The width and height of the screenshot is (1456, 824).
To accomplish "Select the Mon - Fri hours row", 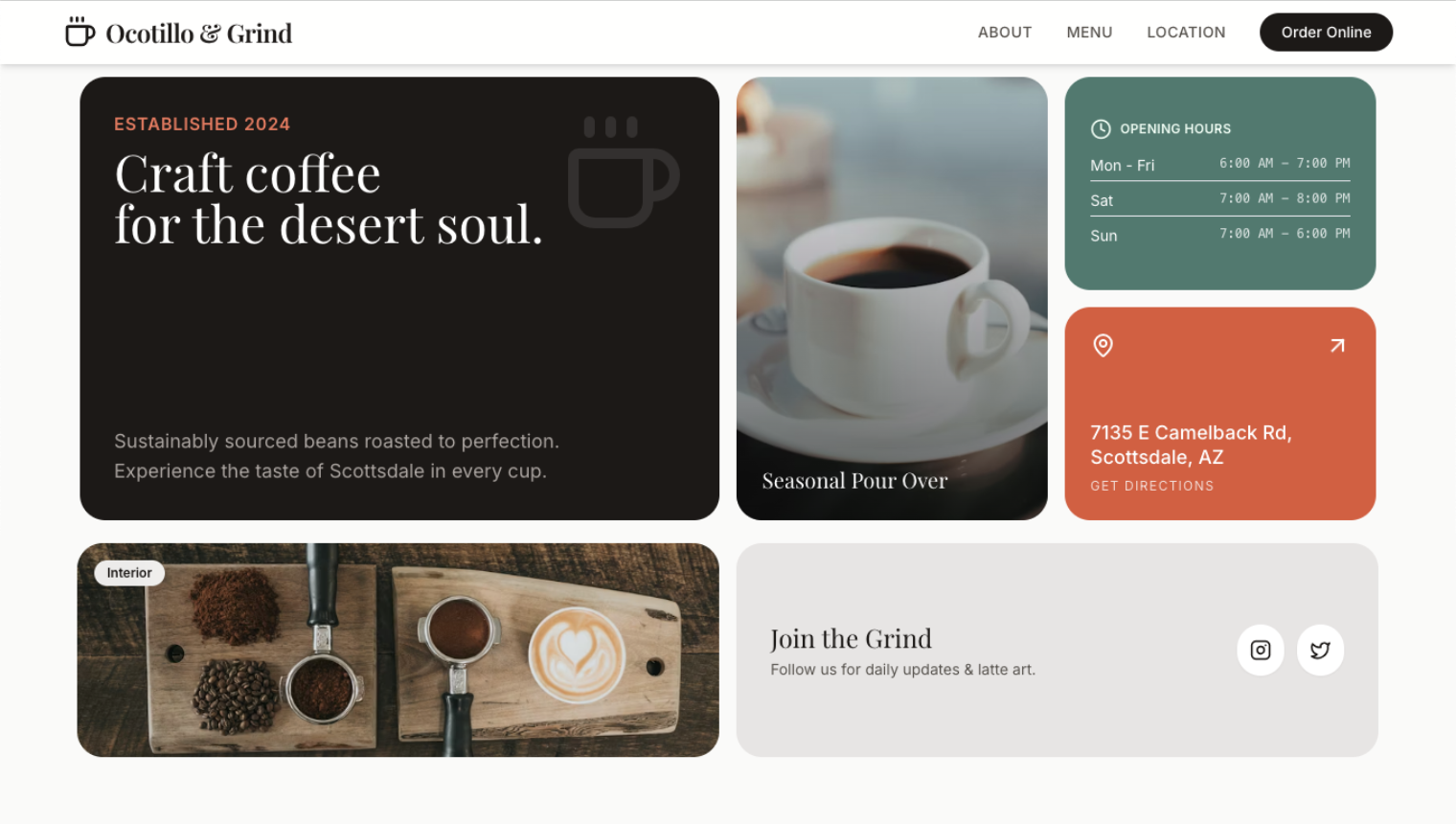I will point(1220,165).
